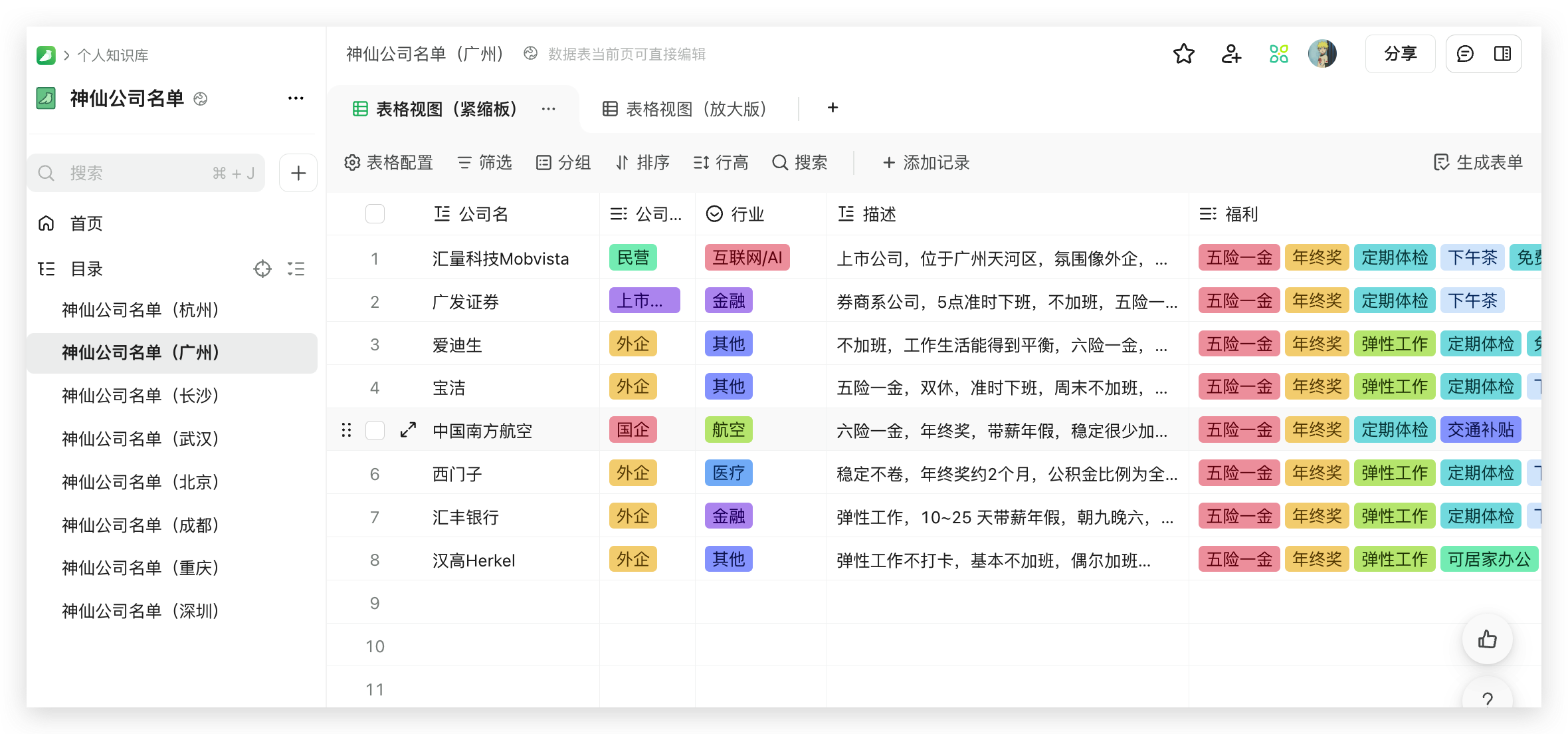This screenshot has height=734, width=1568.
Task: Click the 分享 button
Action: (x=1400, y=54)
